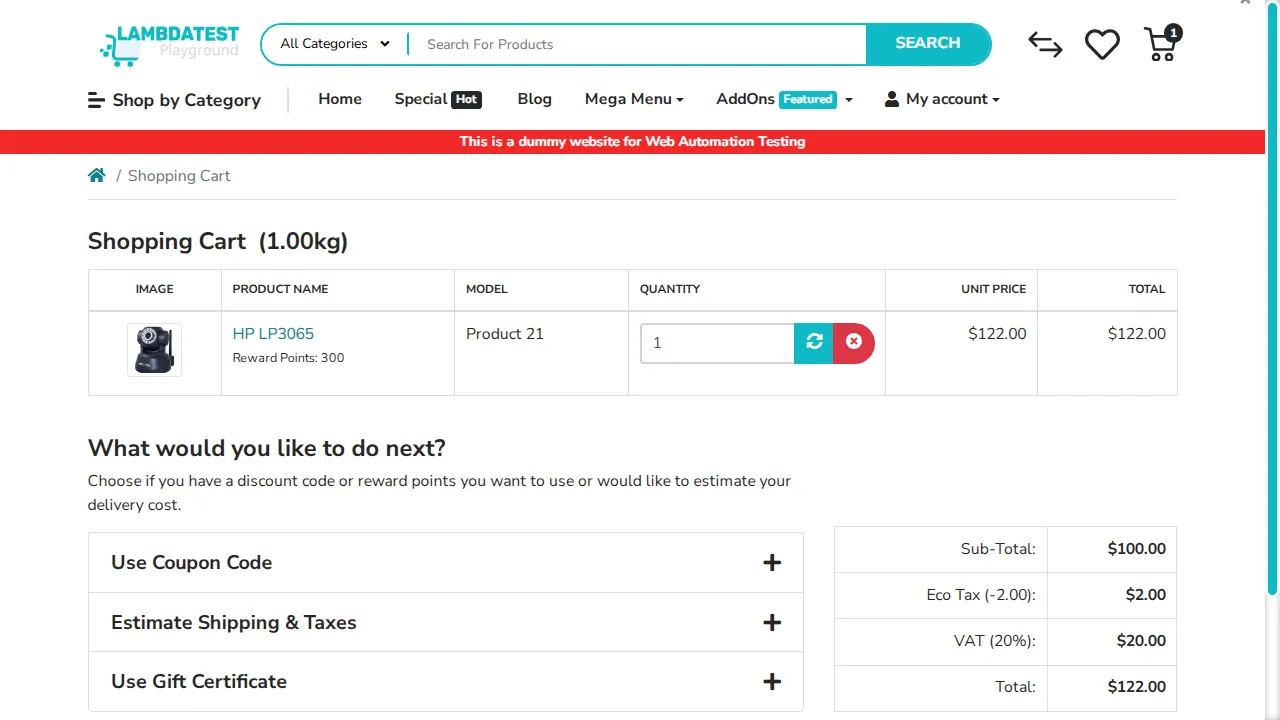This screenshot has height=720, width=1280.
Task: Open the wishlist heart icon
Action: pos(1102,44)
